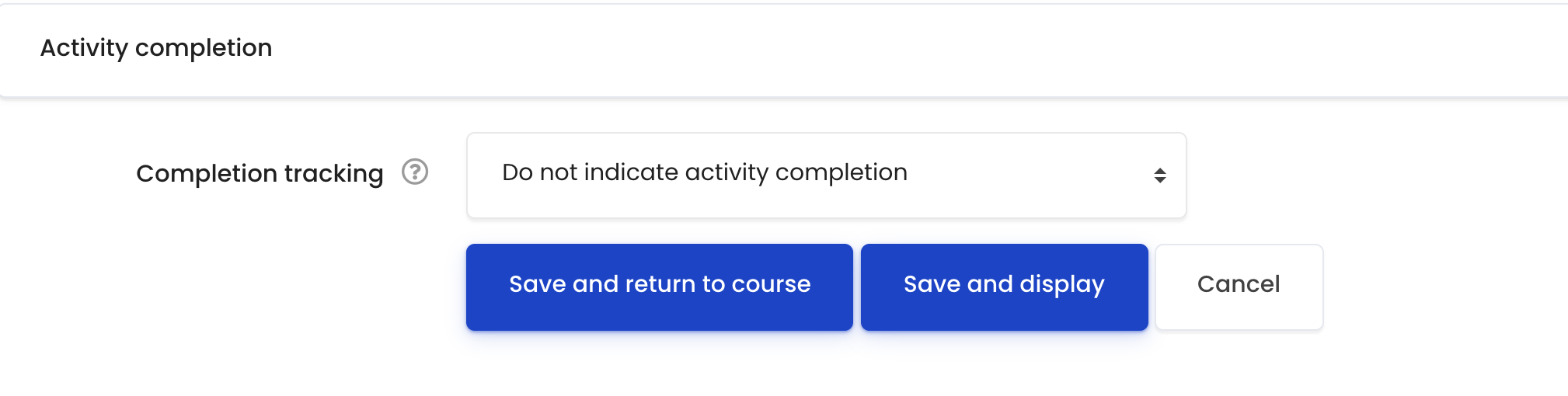Click the up-down arrows in the completion dropdown
The image size is (1568, 396).
(1159, 175)
